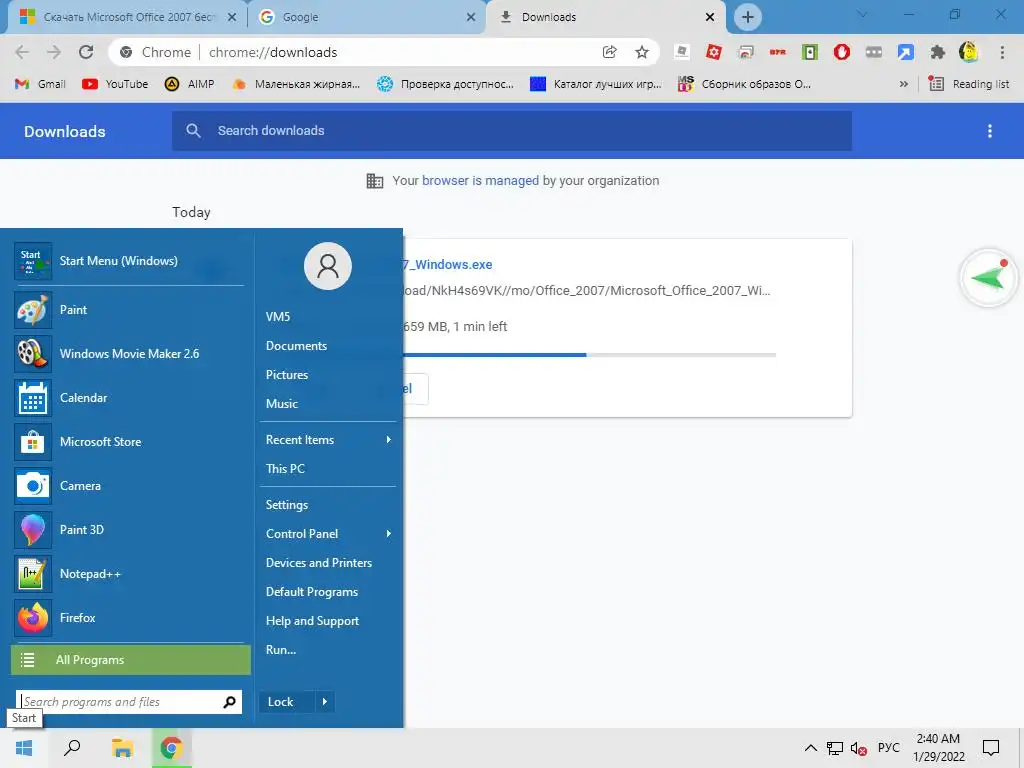Open the Run... dialog
Image resolution: width=1024 pixels, height=768 pixels.
tap(281, 650)
